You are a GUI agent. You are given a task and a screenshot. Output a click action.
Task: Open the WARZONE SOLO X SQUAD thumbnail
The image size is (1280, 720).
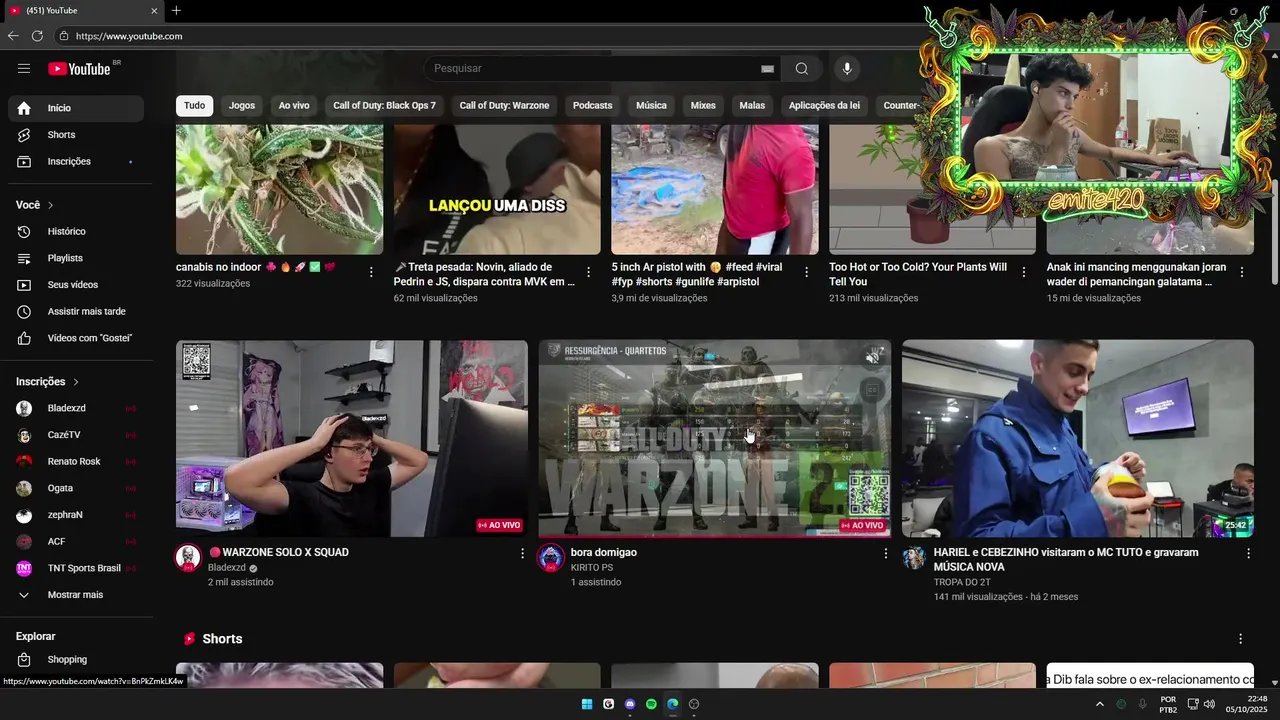click(352, 438)
